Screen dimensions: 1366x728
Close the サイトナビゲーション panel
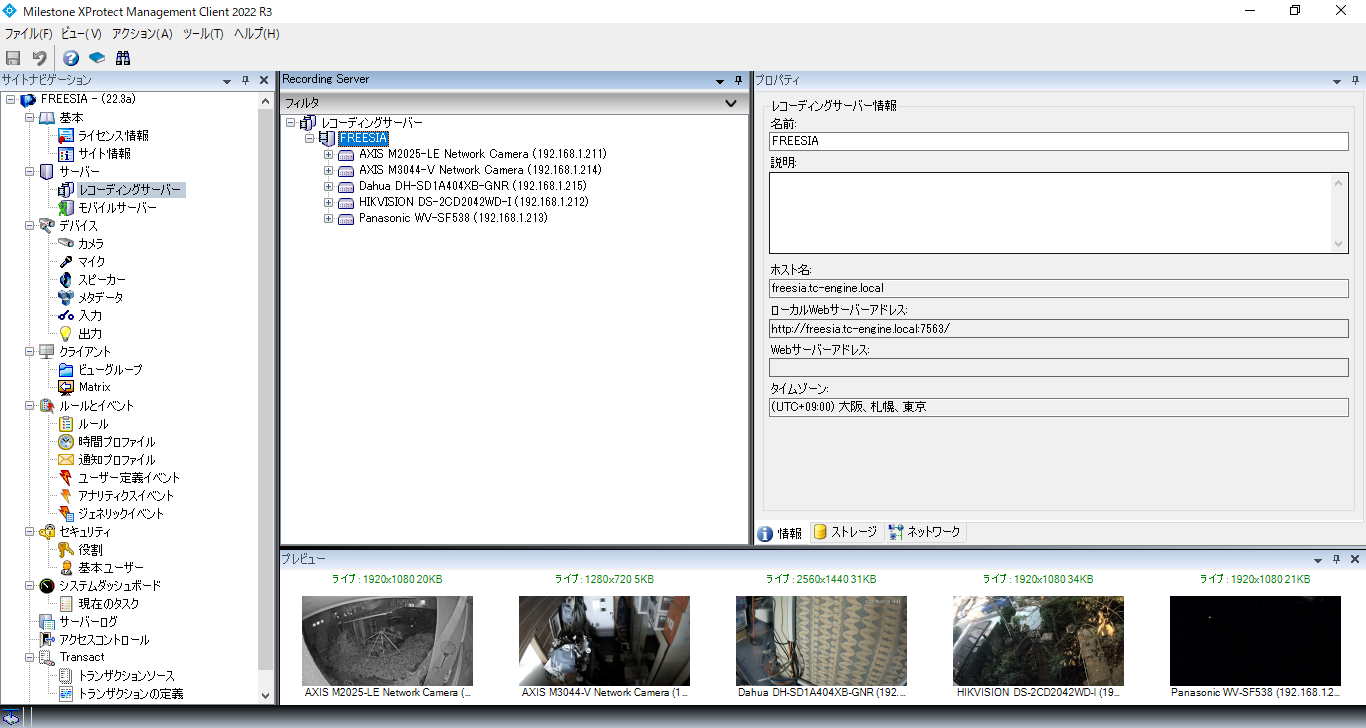[264, 80]
